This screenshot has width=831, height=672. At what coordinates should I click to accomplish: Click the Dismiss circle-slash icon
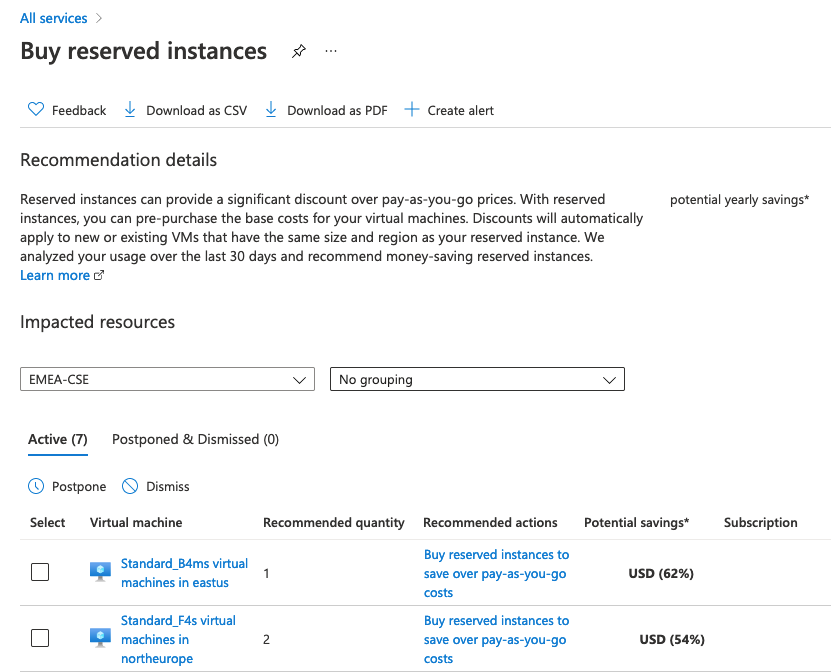(x=130, y=486)
